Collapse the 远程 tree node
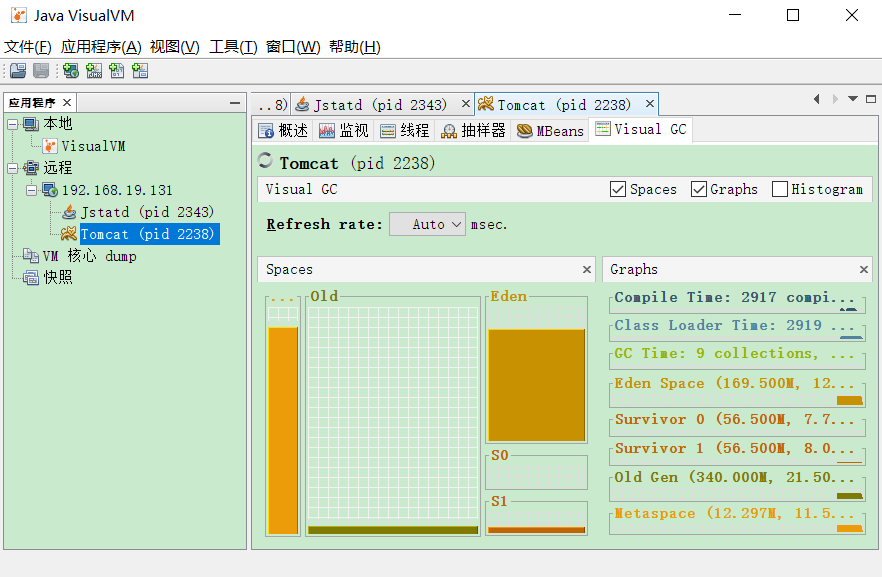Image resolution: width=882 pixels, height=577 pixels. tap(12, 168)
